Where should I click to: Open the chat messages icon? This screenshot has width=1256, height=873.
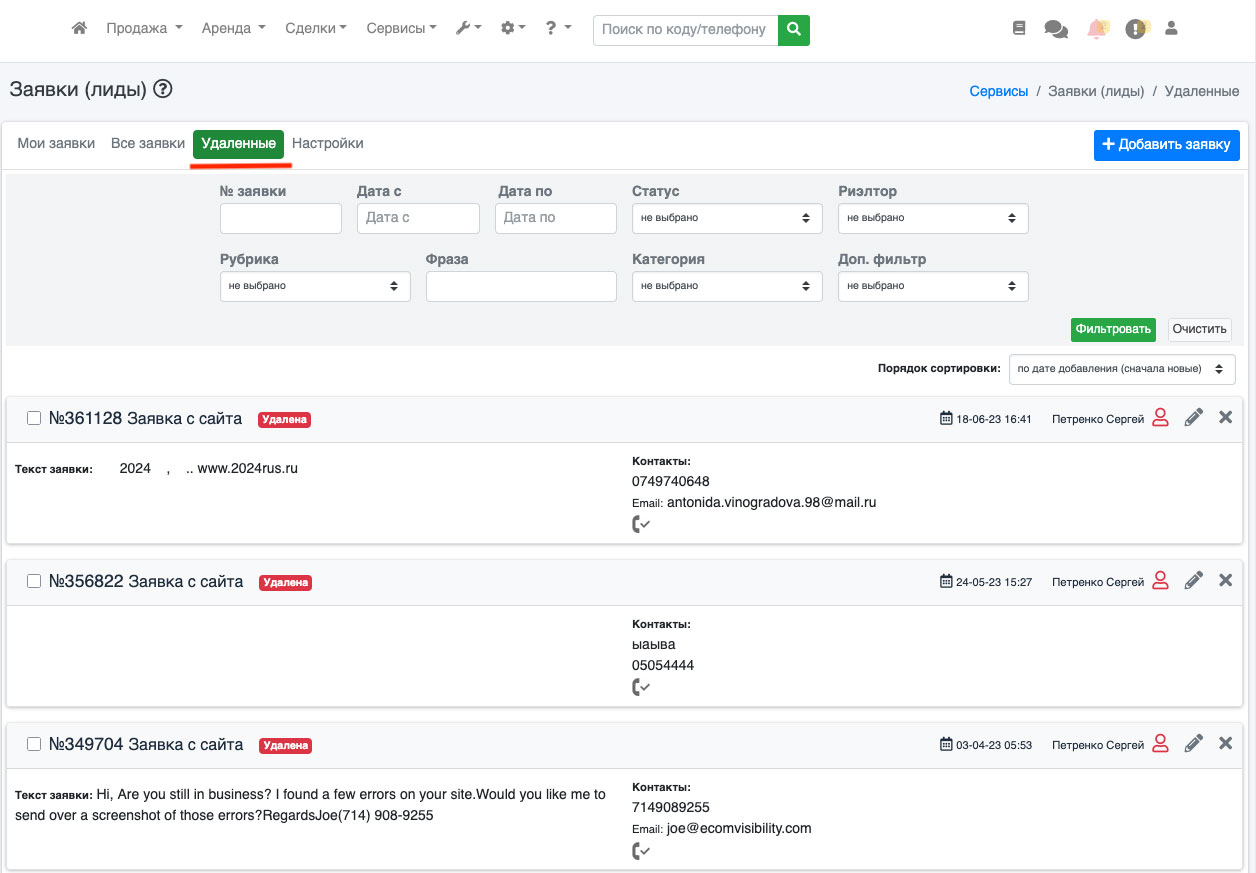point(1056,29)
